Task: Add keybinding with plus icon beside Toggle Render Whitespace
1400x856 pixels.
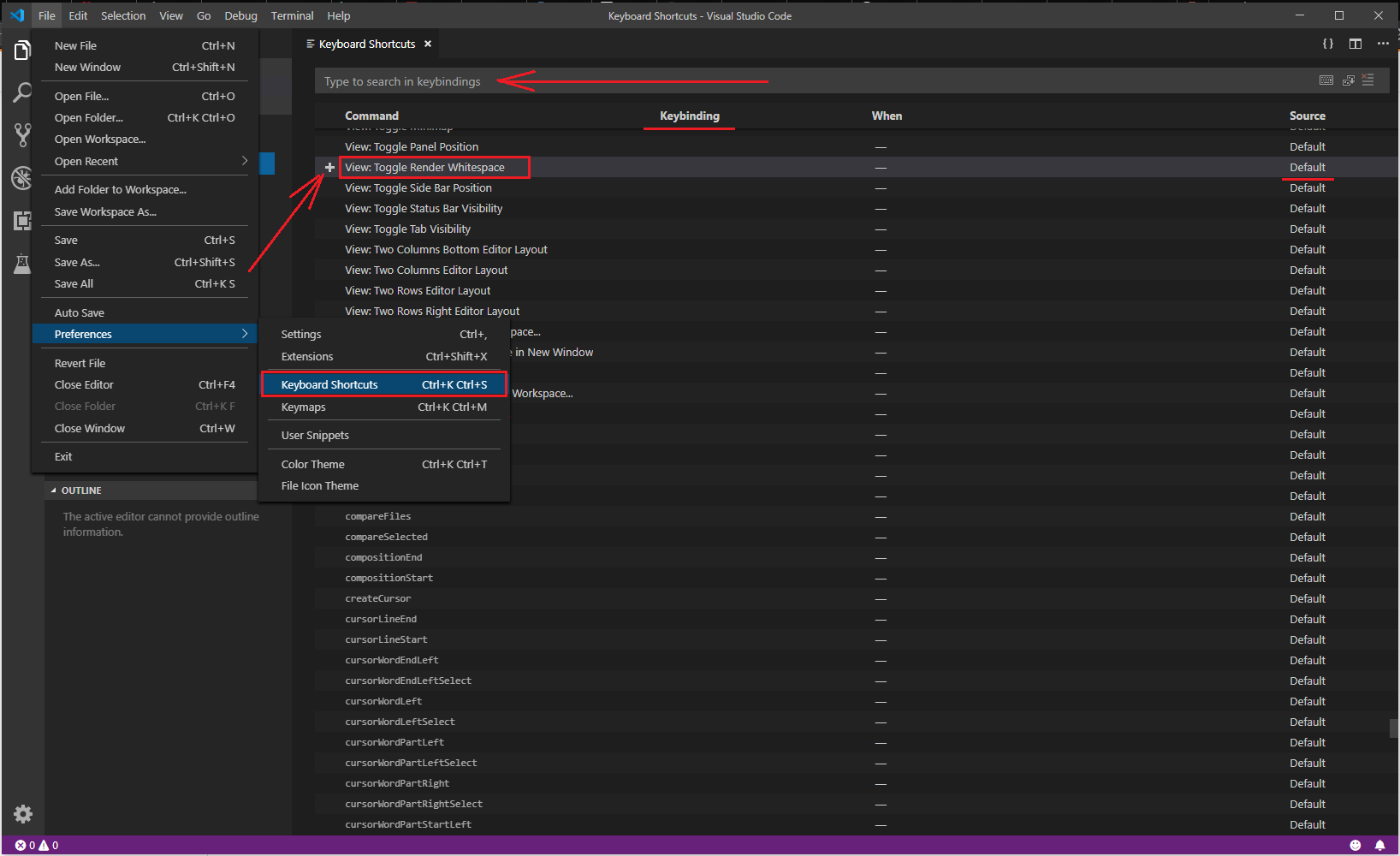Action: (x=329, y=168)
